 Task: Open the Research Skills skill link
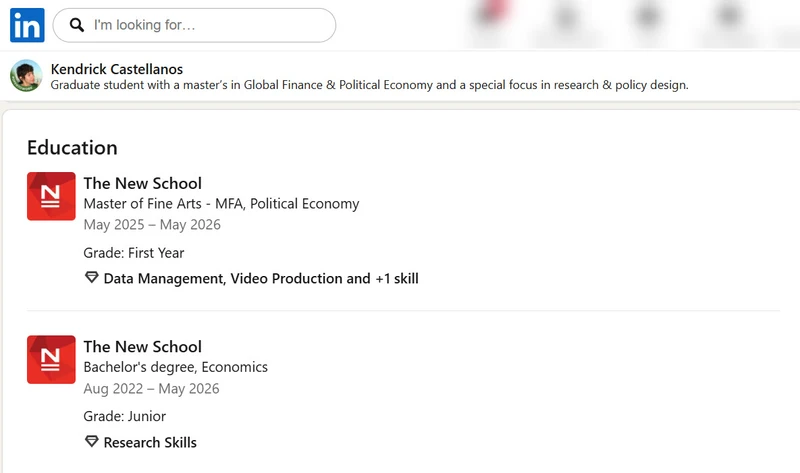(150, 442)
